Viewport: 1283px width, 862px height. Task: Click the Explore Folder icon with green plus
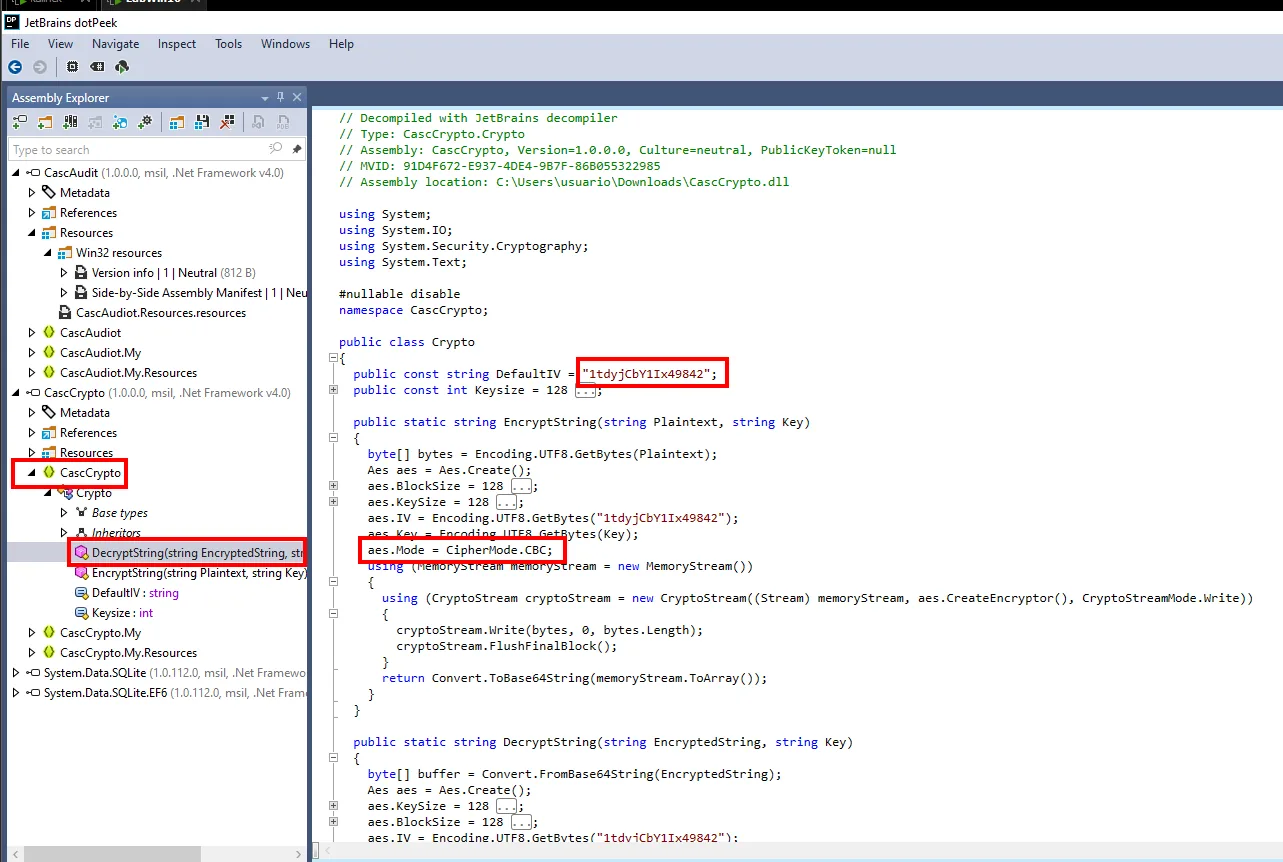pos(45,122)
